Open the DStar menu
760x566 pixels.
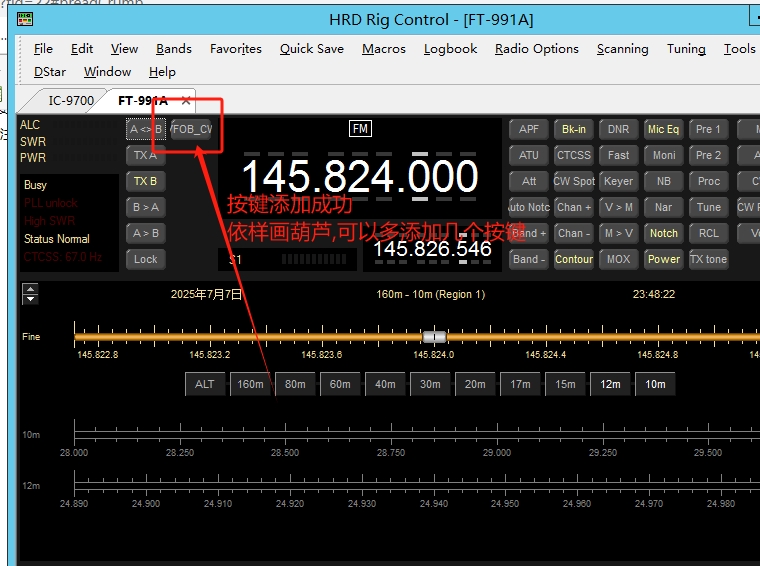(x=49, y=72)
